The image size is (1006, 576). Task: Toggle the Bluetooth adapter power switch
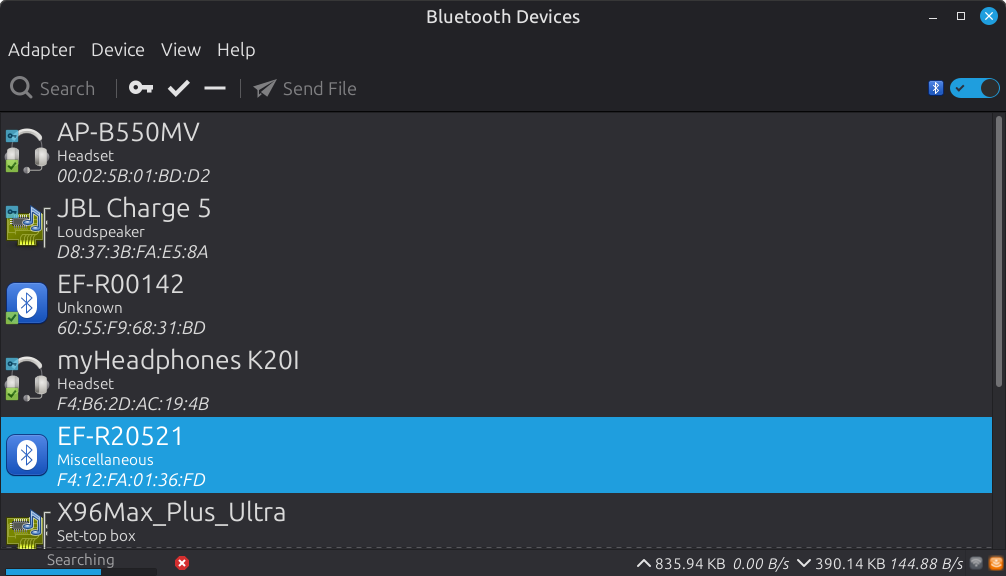(974, 88)
